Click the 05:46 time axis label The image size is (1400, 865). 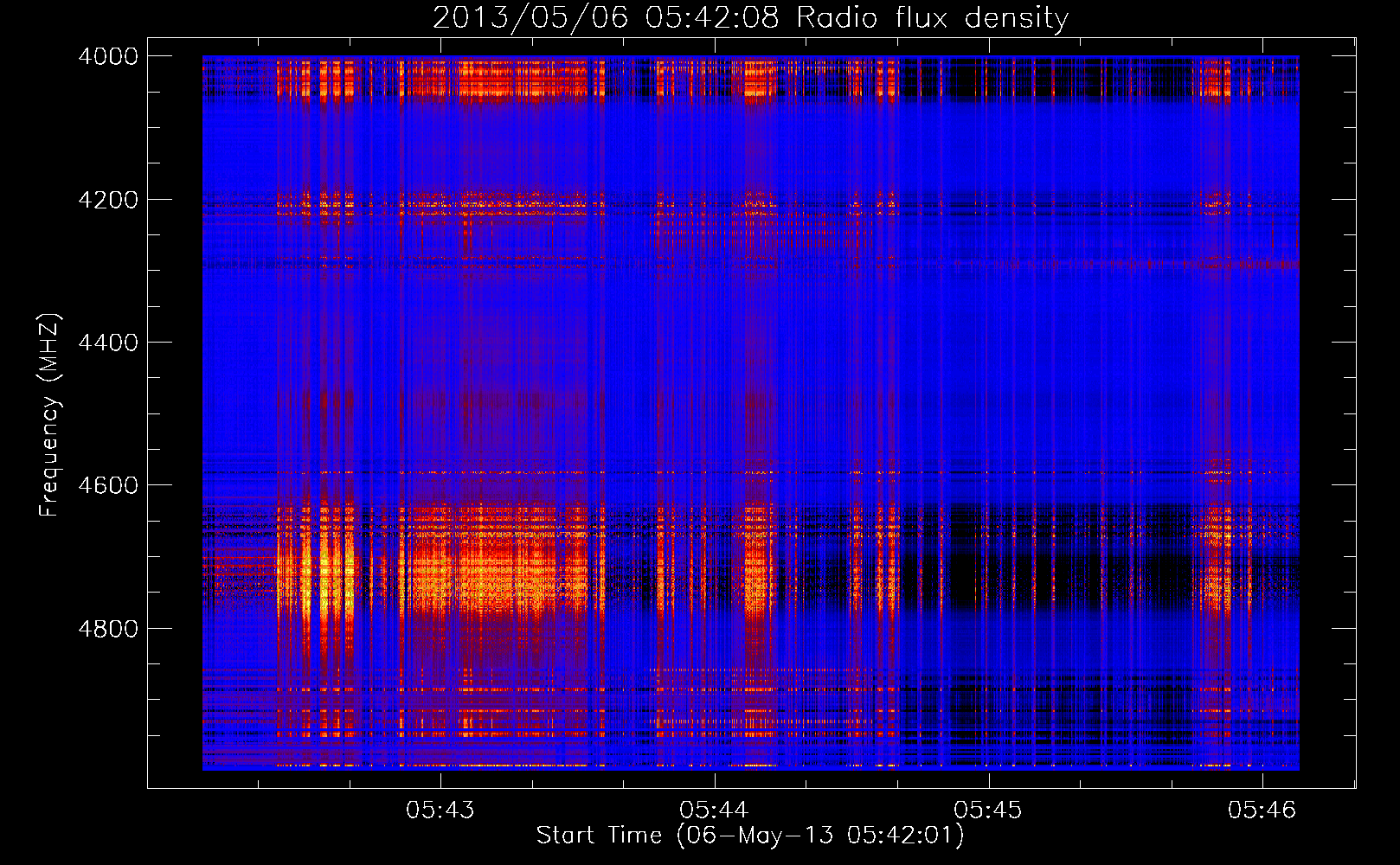[1262, 810]
